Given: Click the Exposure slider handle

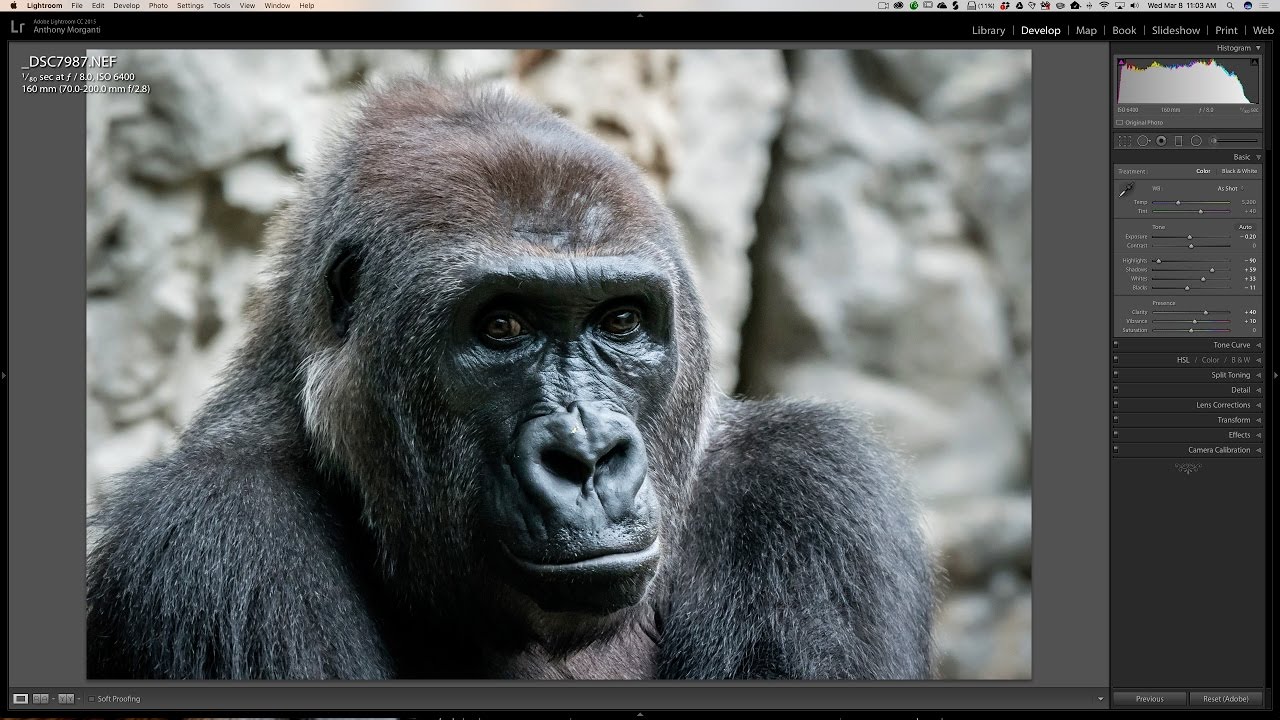Looking at the screenshot, I should (x=1190, y=237).
